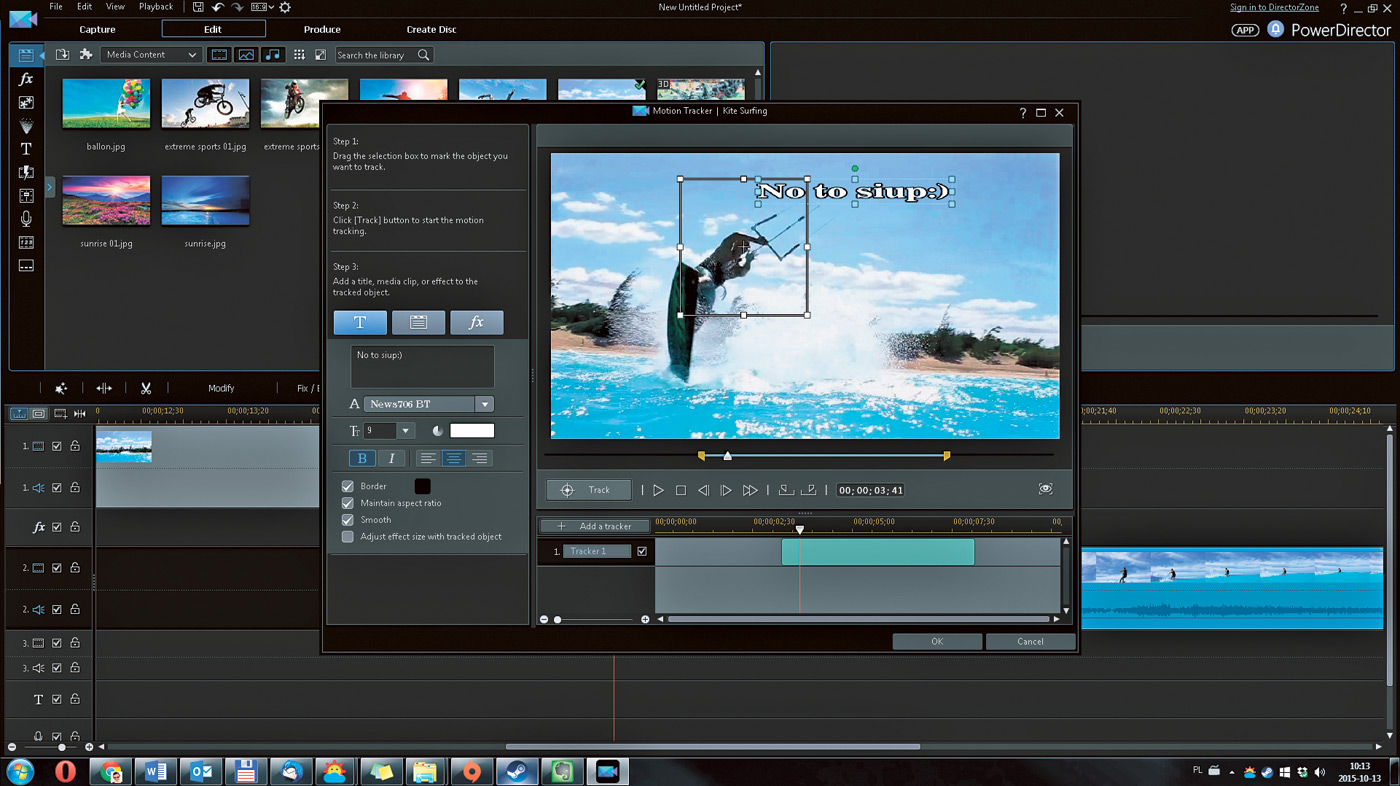Select the media clip effect icon

coord(418,322)
